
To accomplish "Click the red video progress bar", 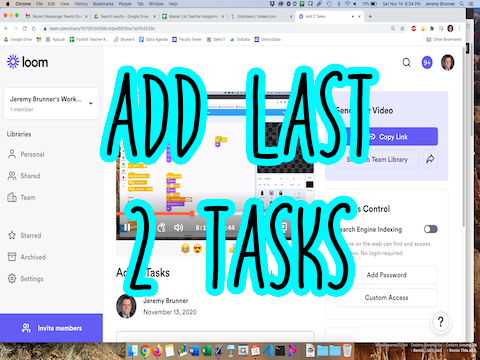I will [x=155, y=213].
